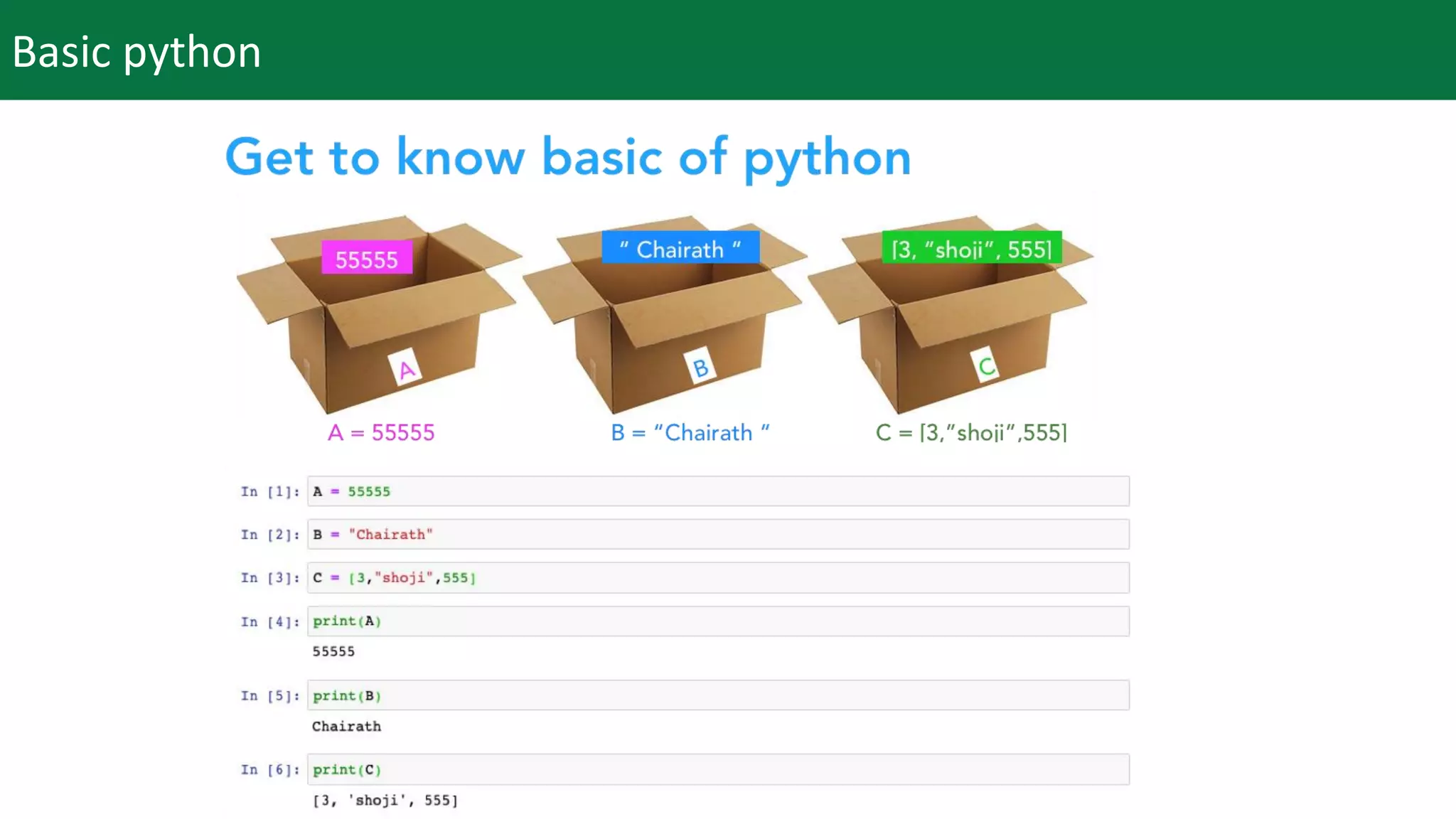Click the output [3, 'shoji', 555]
The width and height of the screenshot is (1456, 819).
click(x=385, y=801)
